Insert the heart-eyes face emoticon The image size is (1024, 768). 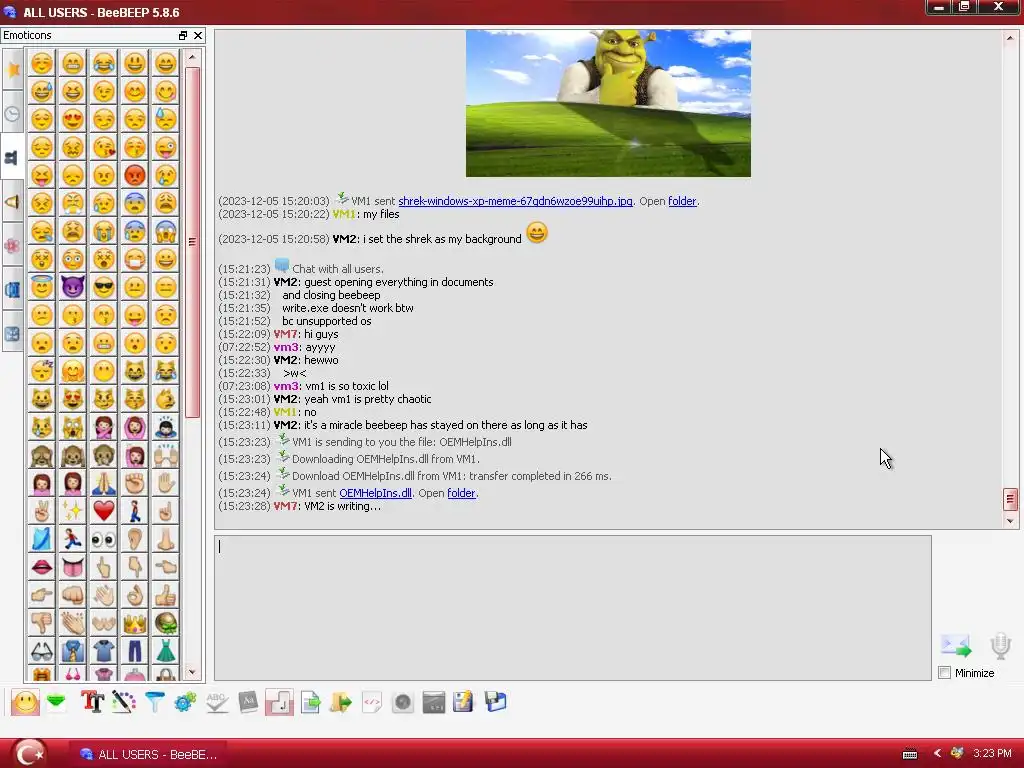(x=72, y=119)
